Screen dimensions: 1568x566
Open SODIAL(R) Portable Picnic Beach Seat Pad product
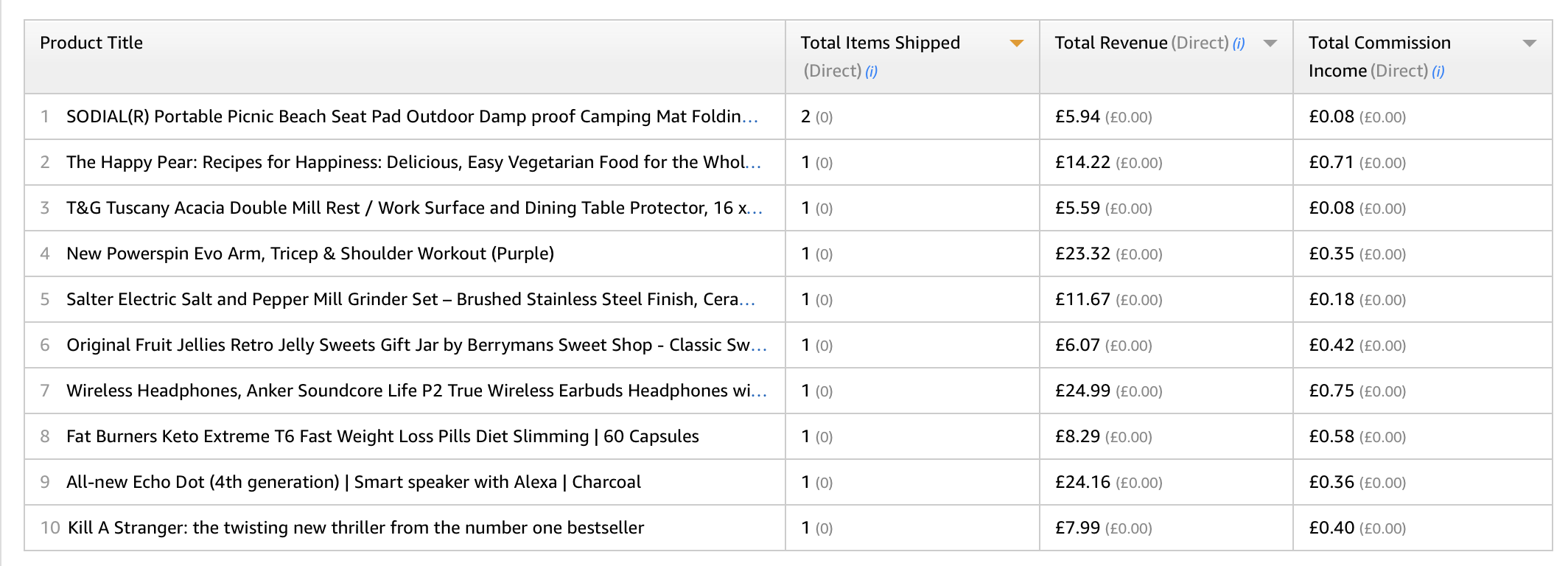tap(412, 116)
